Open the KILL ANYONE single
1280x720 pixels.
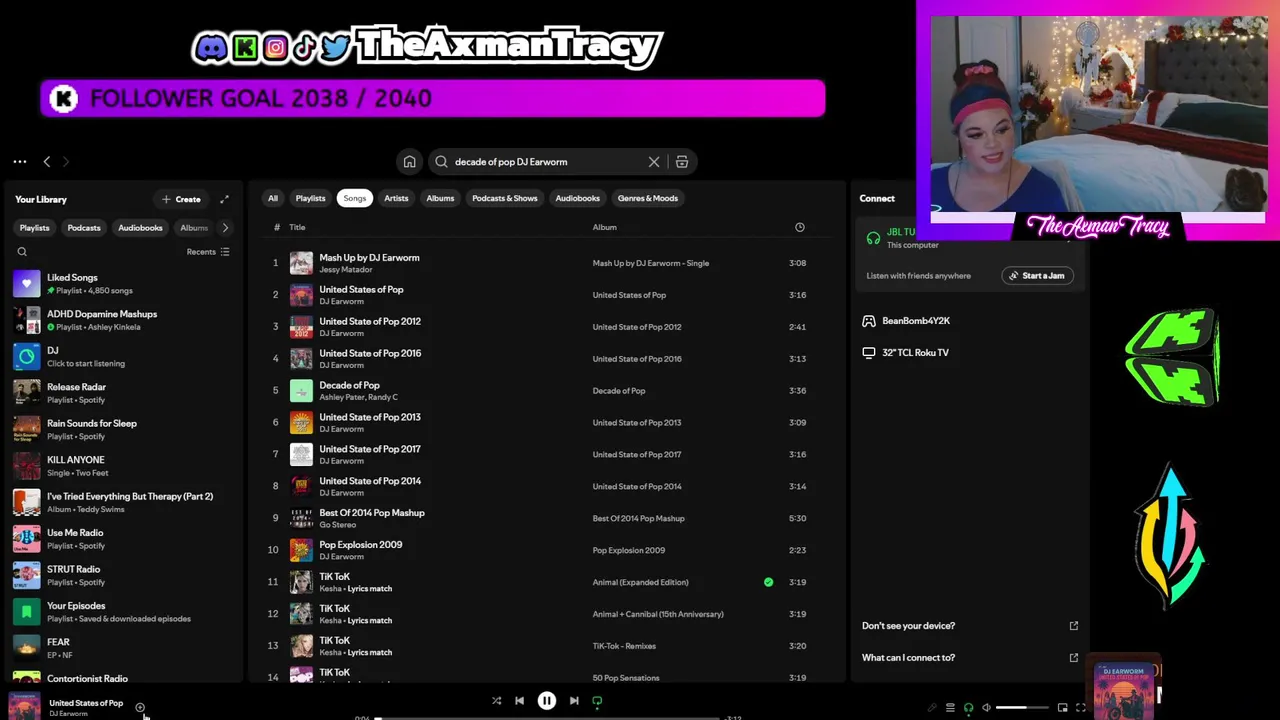tap(123, 466)
